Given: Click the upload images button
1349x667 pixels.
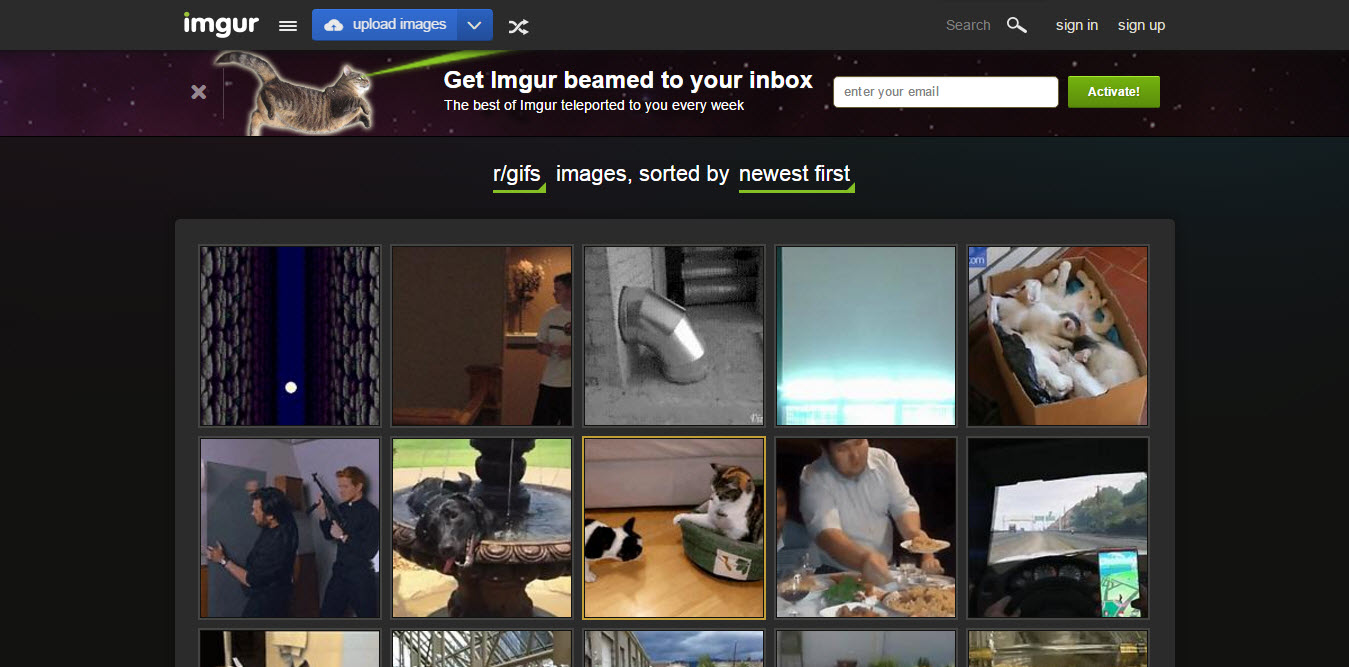Looking at the screenshot, I should pos(386,25).
